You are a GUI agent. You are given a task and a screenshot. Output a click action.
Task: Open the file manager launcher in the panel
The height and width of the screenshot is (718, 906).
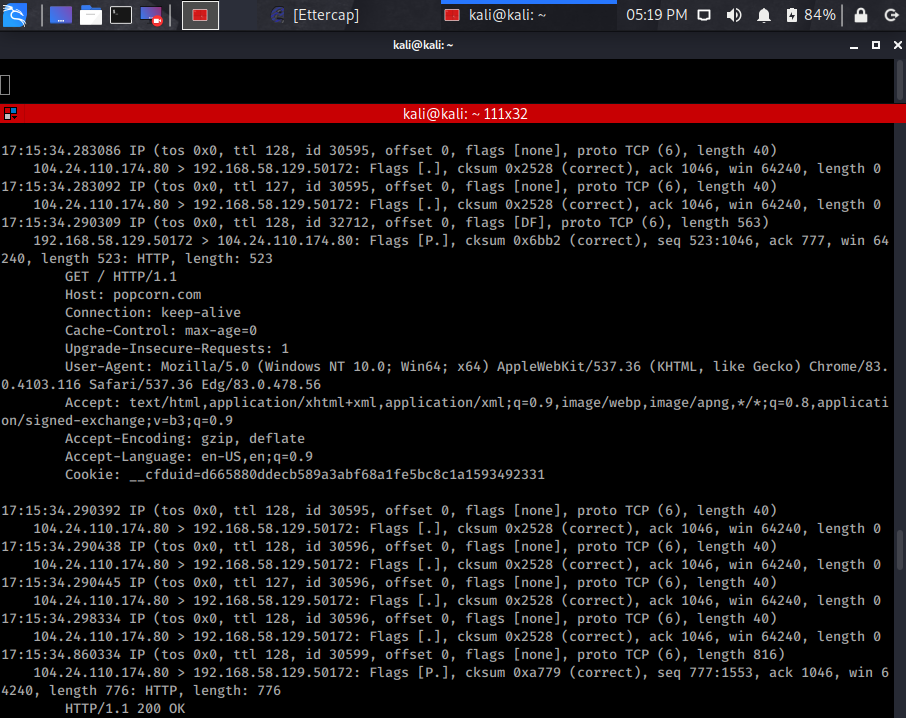[x=91, y=16]
